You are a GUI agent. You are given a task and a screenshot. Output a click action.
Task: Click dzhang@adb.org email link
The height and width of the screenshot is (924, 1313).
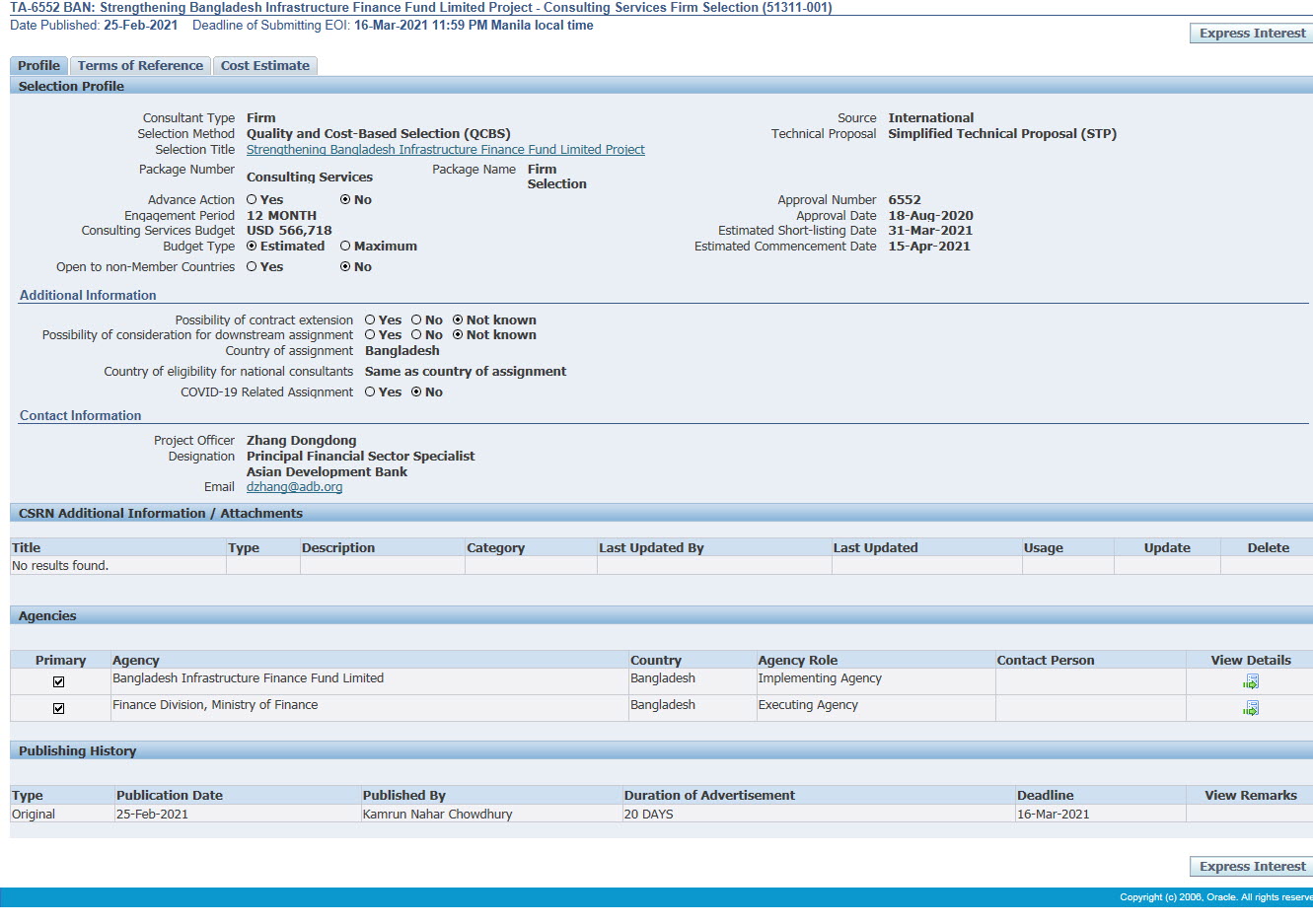tap(294, 487)
